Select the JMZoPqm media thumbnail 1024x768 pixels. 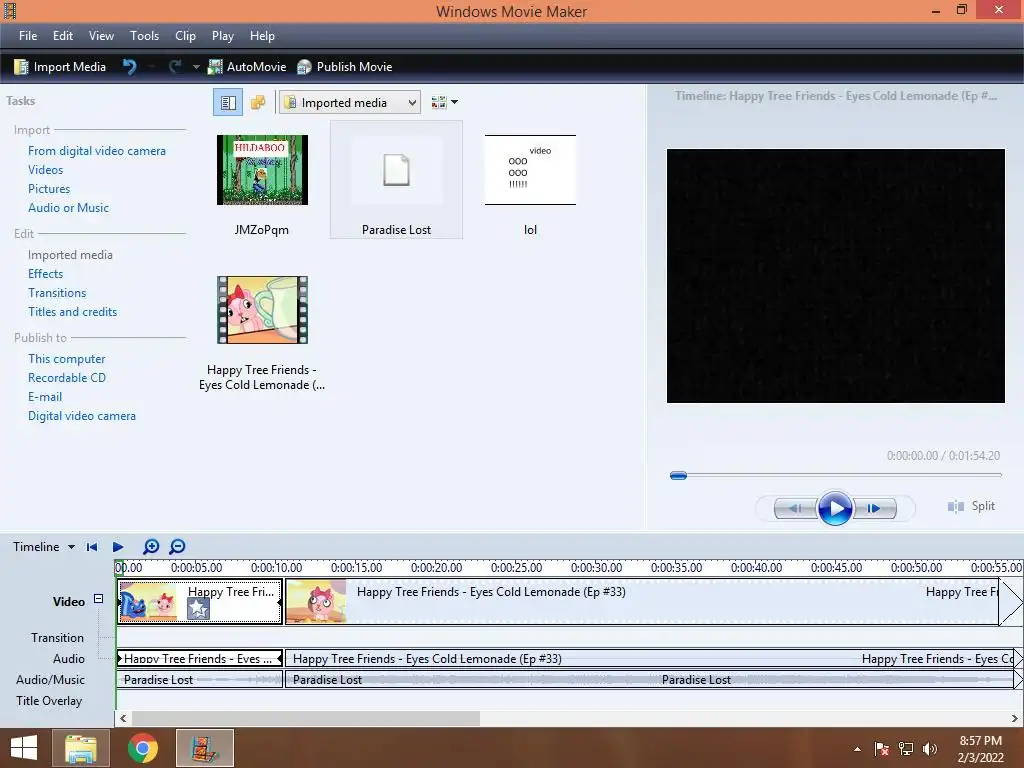(262, 170)
